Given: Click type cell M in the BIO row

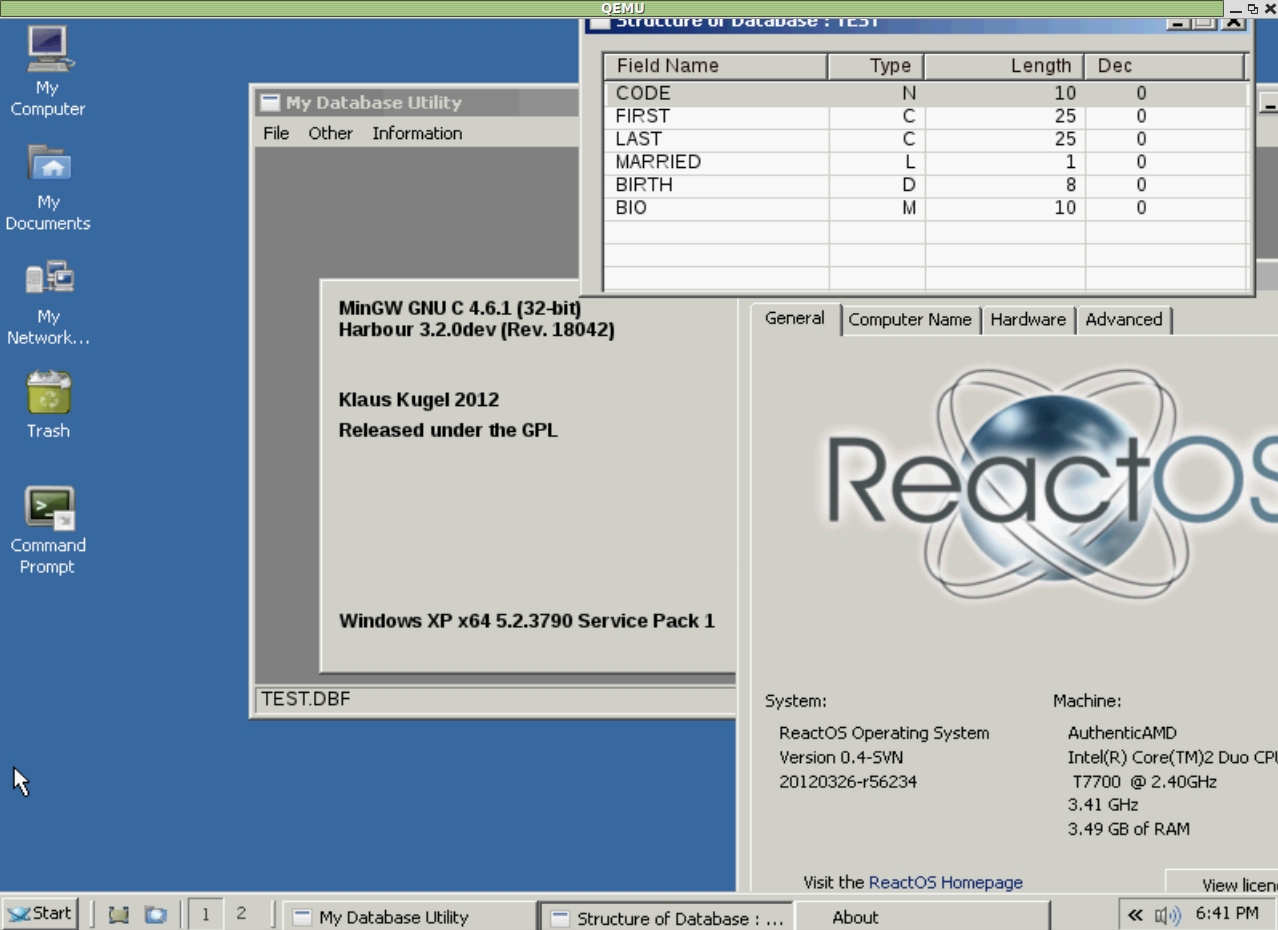Looking at the screenshot, I should [877, 208].
